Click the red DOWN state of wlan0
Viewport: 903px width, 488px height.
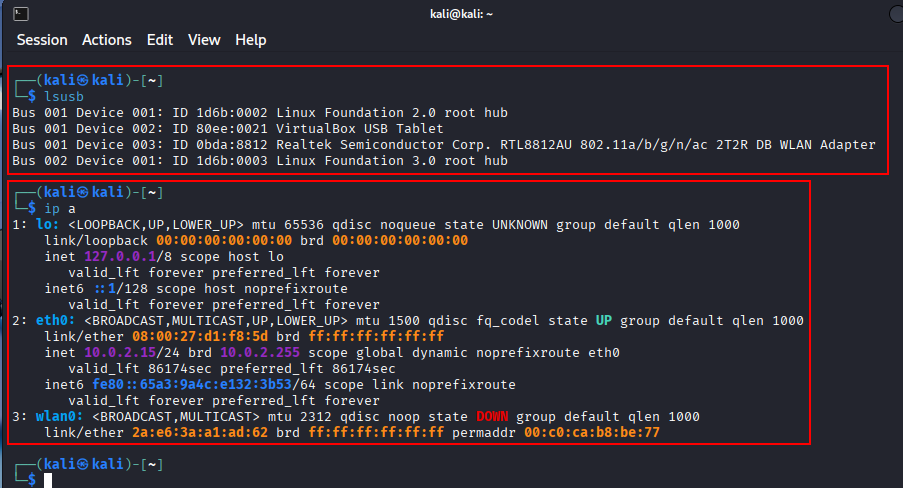coord(496,416)
